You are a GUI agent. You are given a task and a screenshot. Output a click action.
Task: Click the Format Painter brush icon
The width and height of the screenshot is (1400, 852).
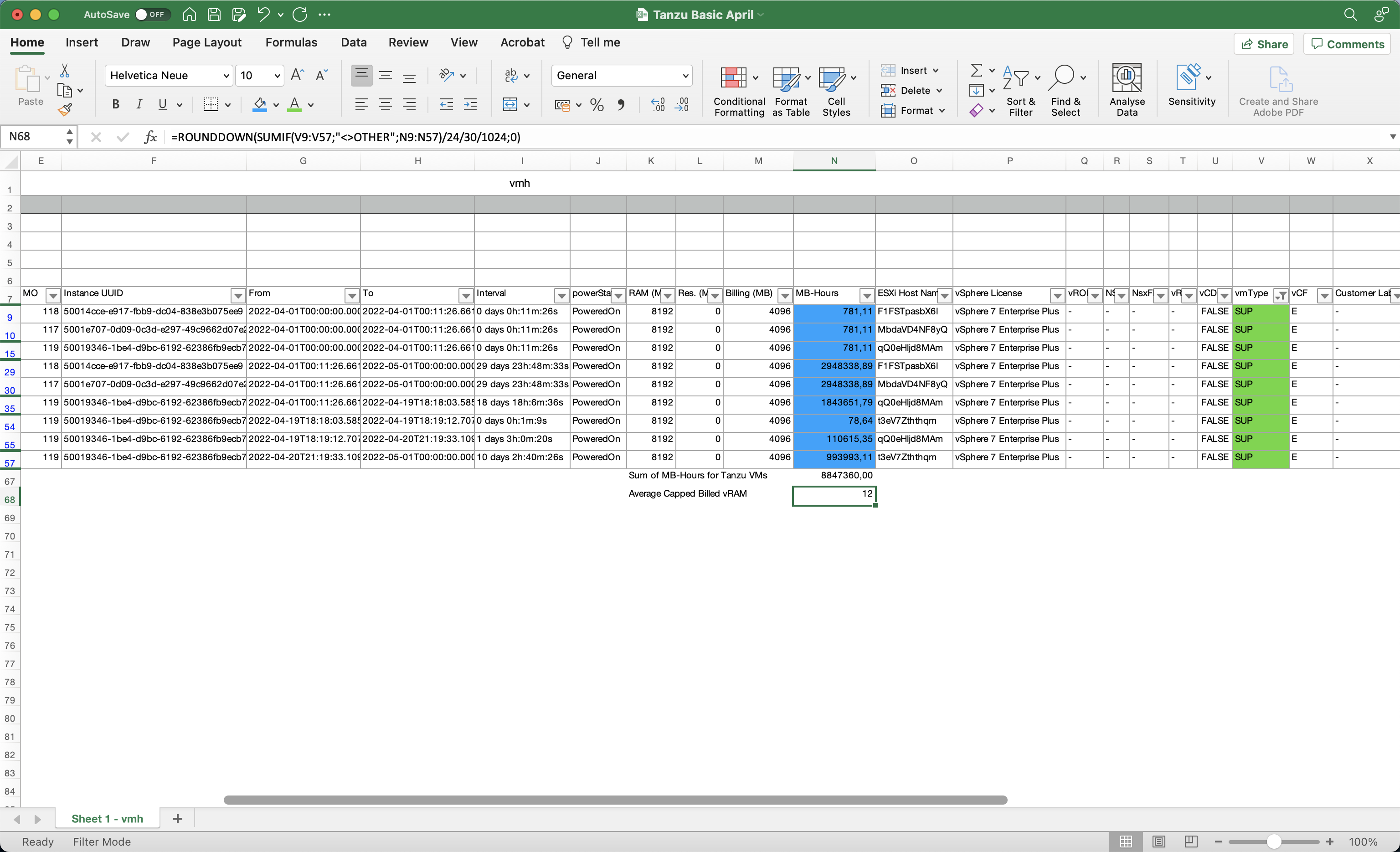[x=65, y=110]
